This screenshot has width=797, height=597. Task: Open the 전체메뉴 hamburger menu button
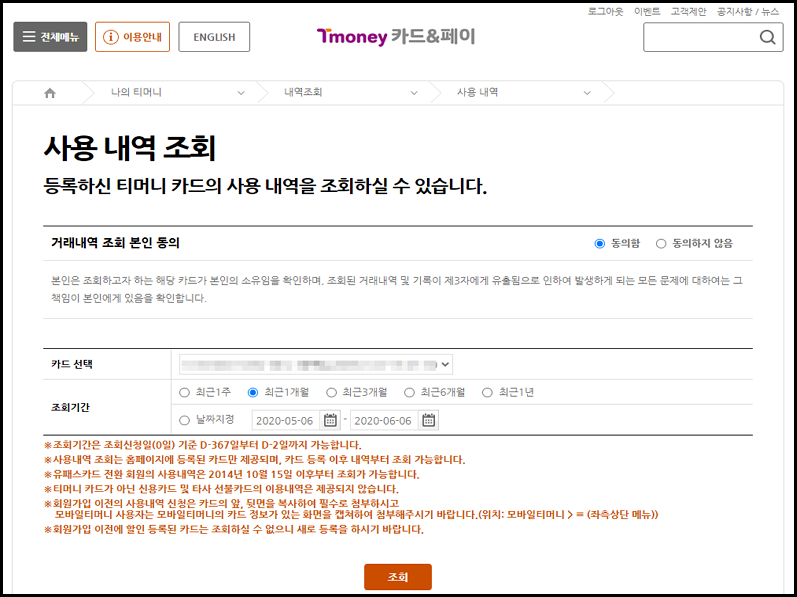pos(50,37)
